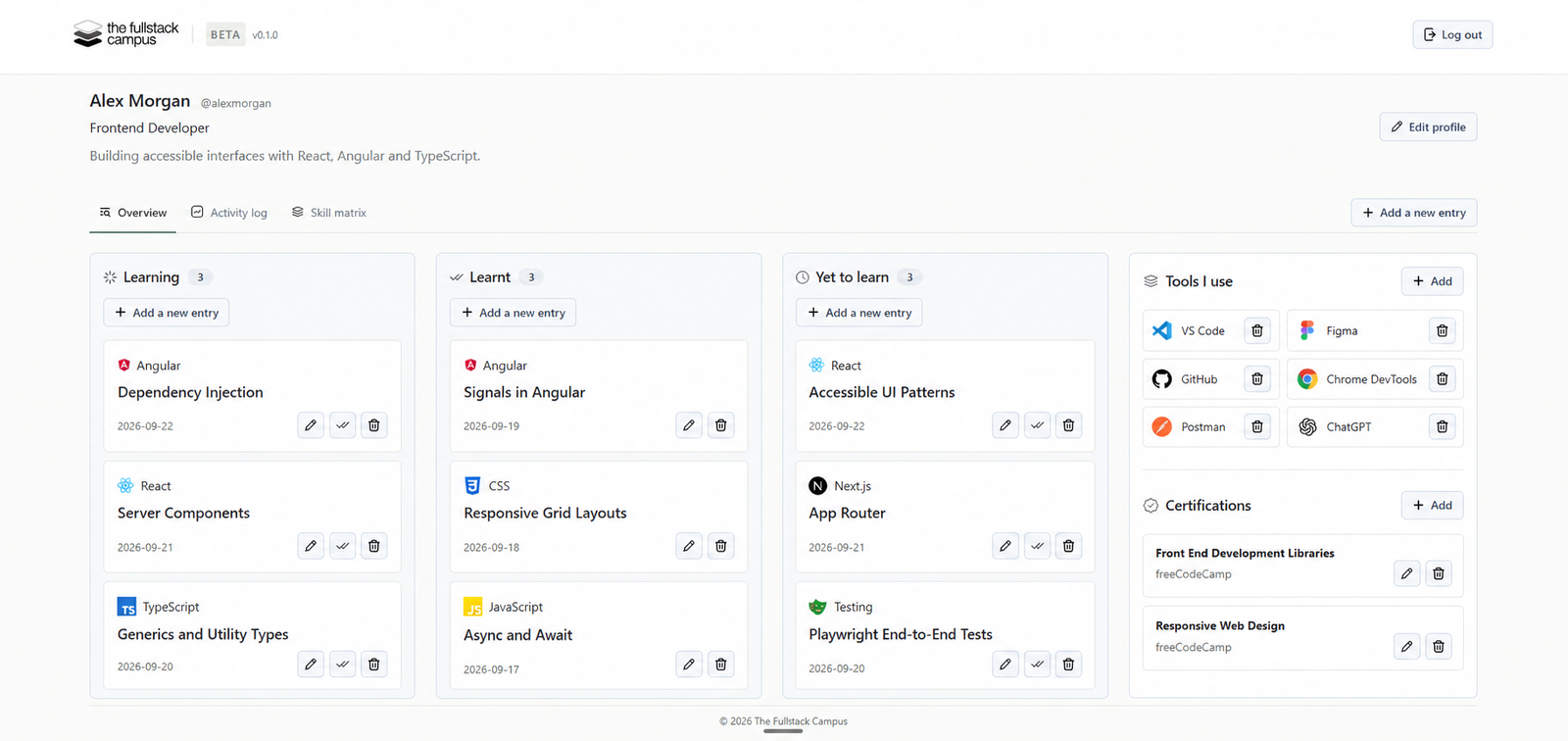Click the Fullstack Campus logo

point(126,34)
